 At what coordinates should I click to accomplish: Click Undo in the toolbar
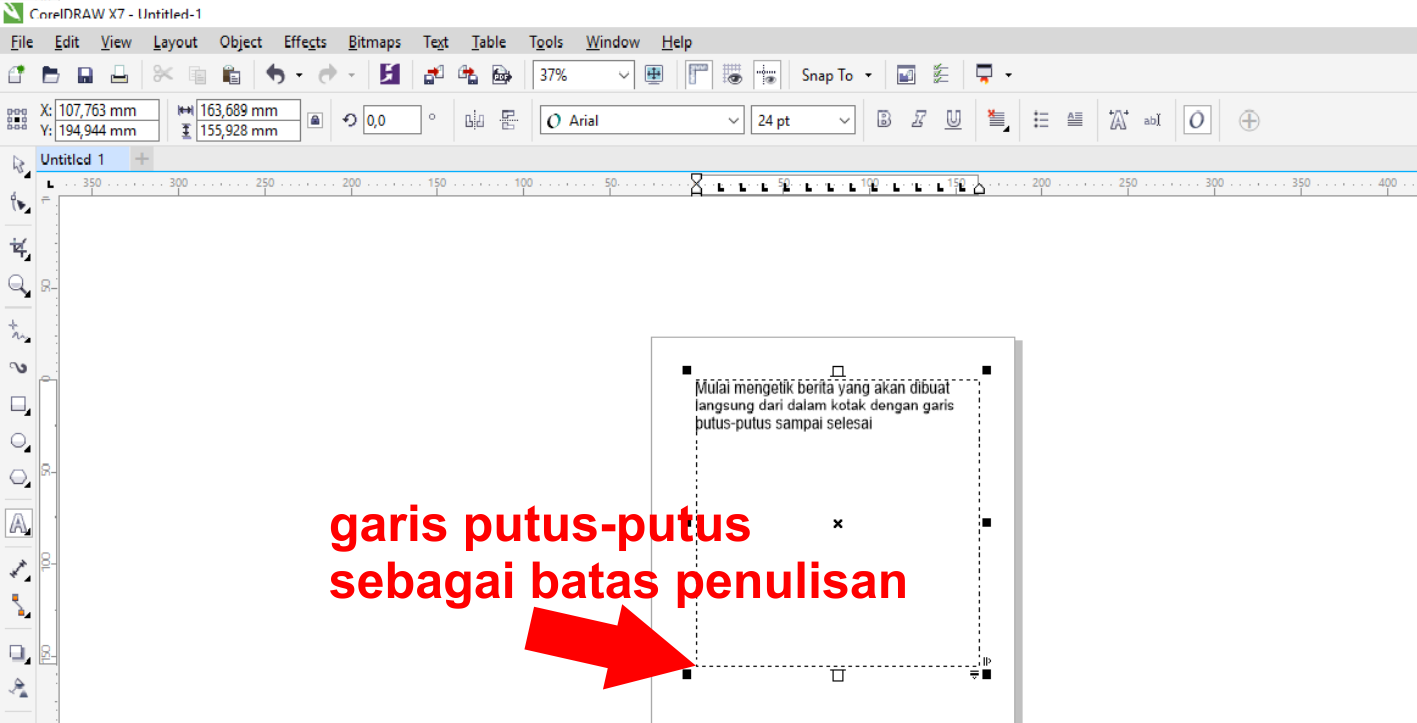[x=277, y=74]
